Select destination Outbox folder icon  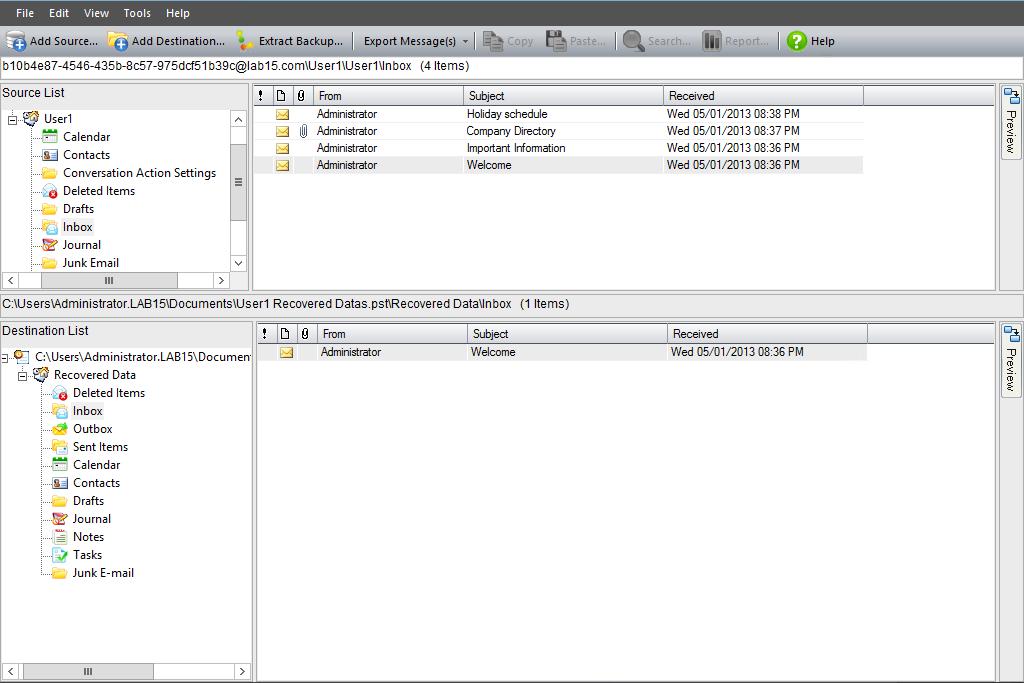point(60,429)
